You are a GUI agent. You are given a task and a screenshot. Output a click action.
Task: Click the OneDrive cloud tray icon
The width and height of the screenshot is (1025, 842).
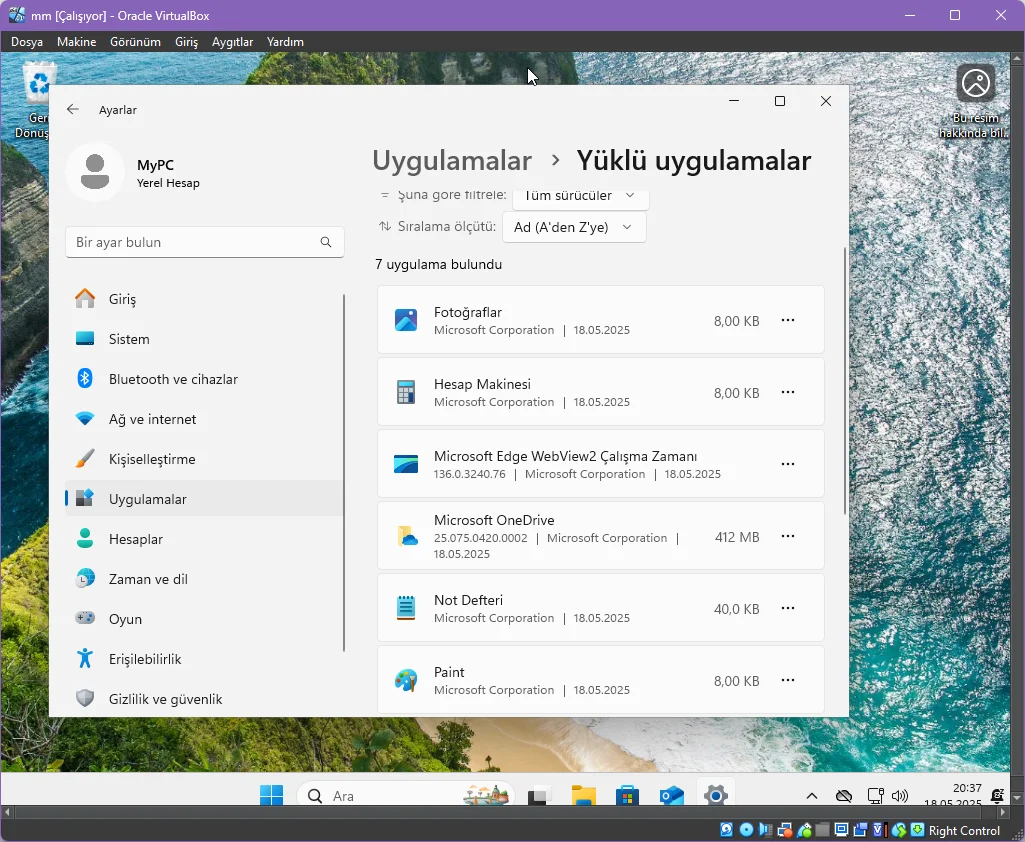click(844, 796)
